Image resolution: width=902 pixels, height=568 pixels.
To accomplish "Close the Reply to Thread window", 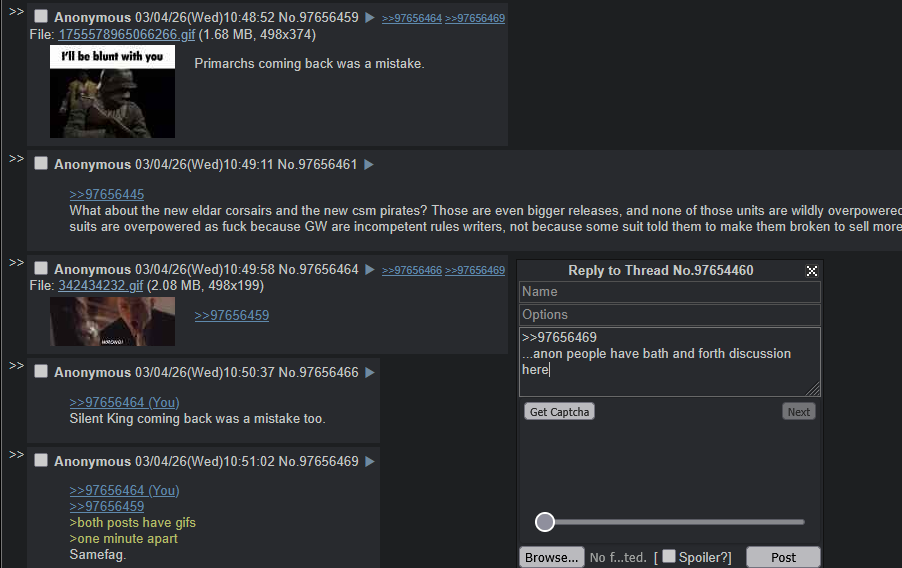I will 812,270.
